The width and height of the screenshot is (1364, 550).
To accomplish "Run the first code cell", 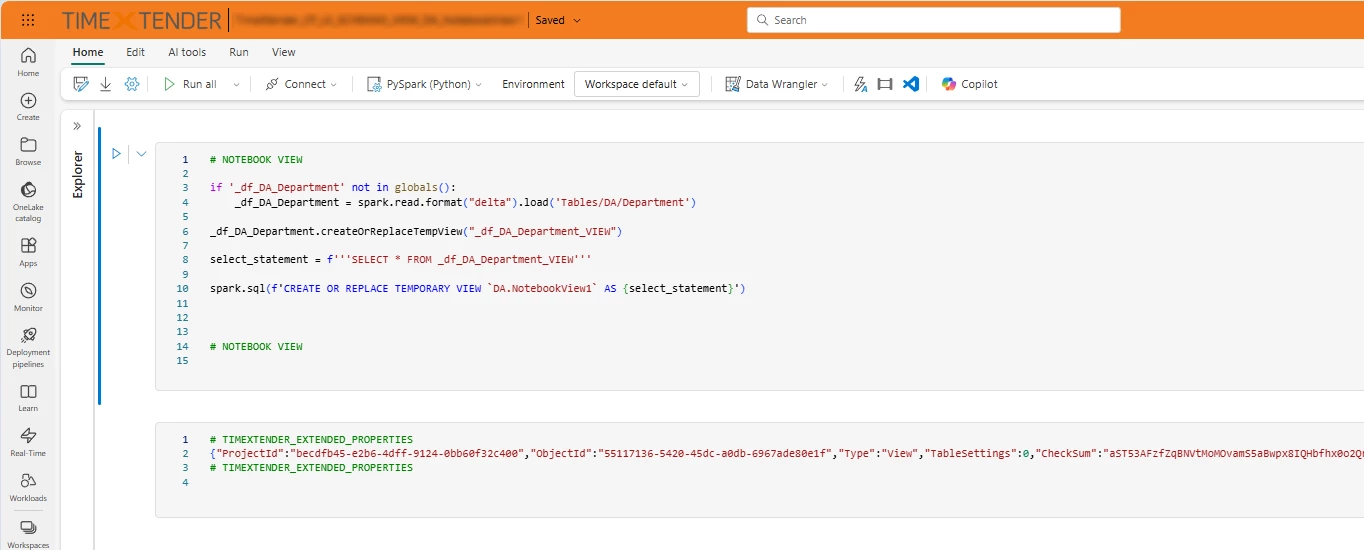I will (116, 154).
